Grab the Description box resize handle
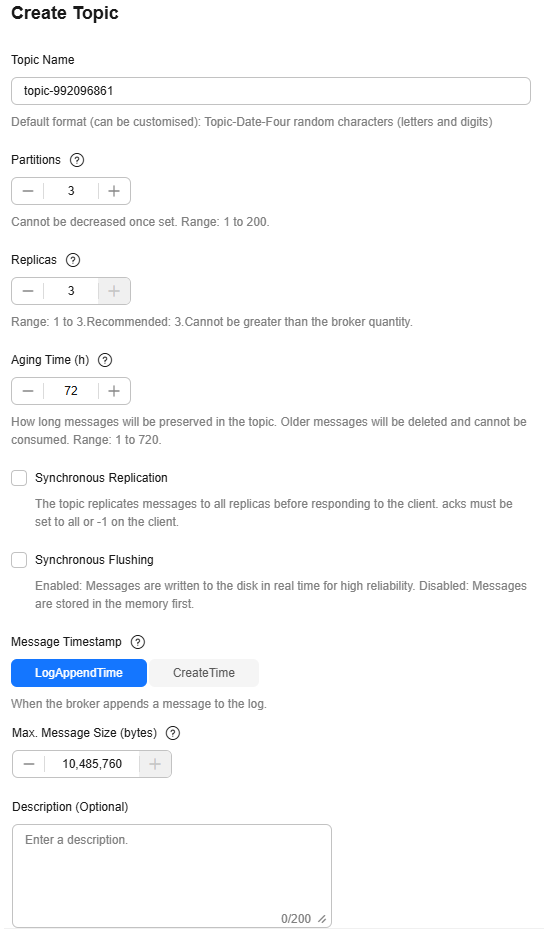Viewport: 544px width, 931px height. pos(322,919)
